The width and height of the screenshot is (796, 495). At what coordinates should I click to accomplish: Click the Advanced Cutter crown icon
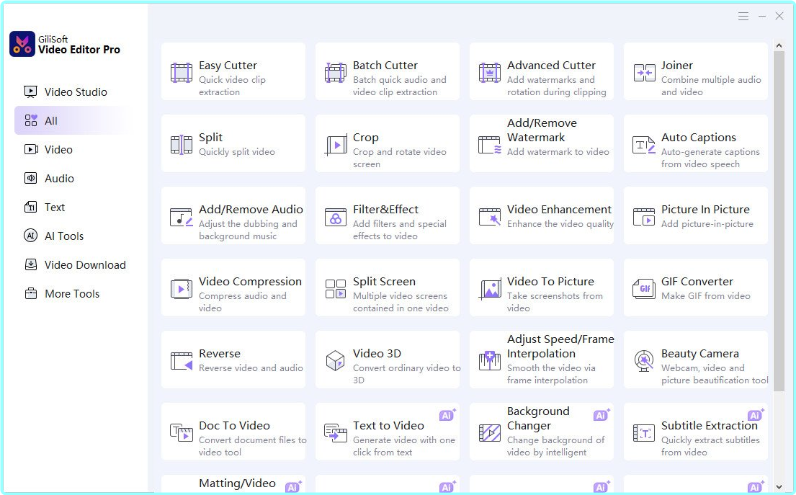tap(490, 73)
